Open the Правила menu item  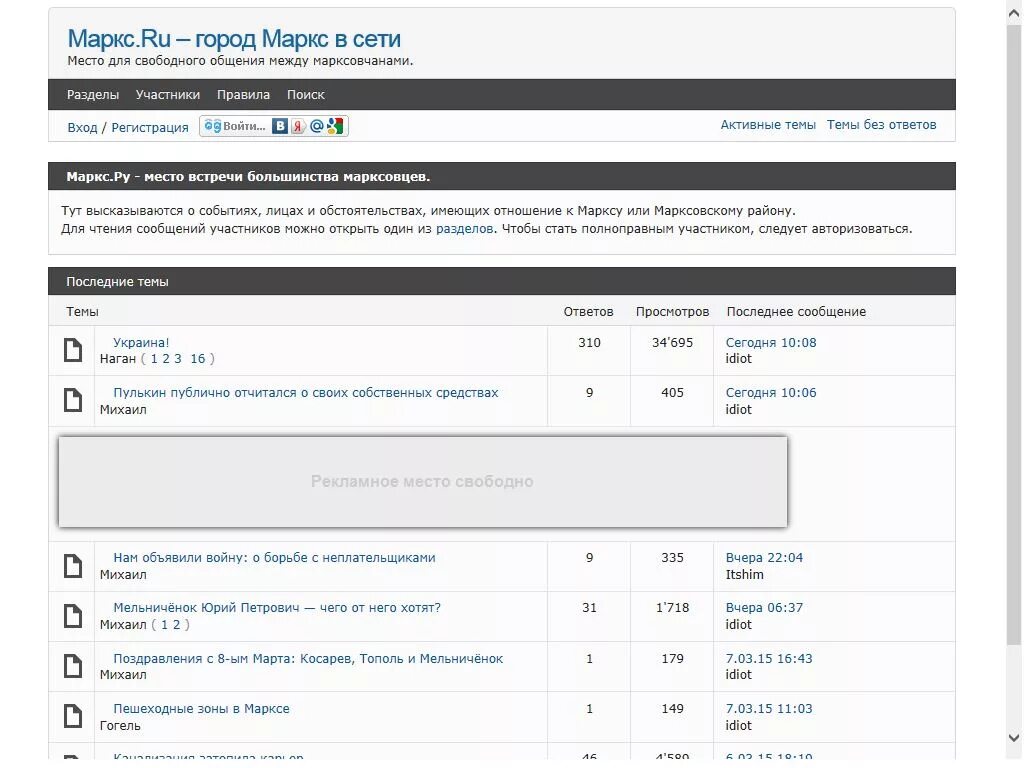point(243,95)
